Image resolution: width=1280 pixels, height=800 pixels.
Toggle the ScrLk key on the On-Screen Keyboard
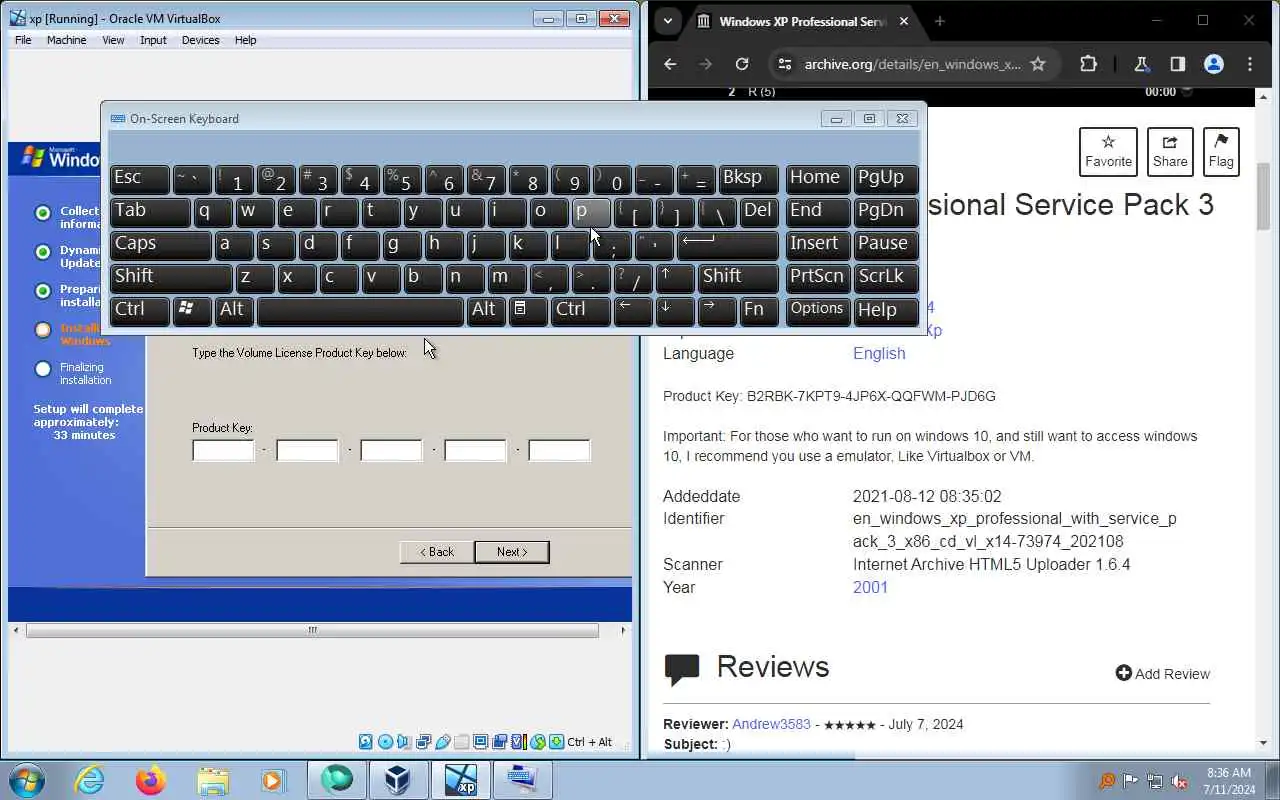coord(886,277)
